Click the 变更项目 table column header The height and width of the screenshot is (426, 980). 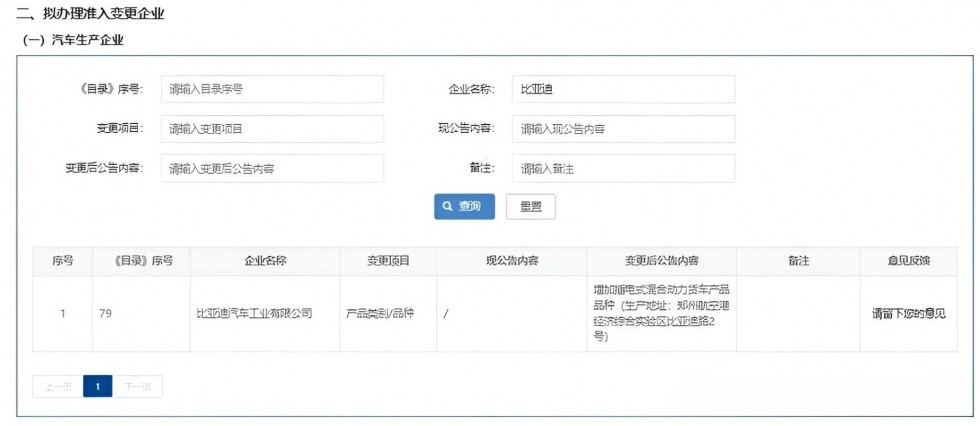click(388, 261)
